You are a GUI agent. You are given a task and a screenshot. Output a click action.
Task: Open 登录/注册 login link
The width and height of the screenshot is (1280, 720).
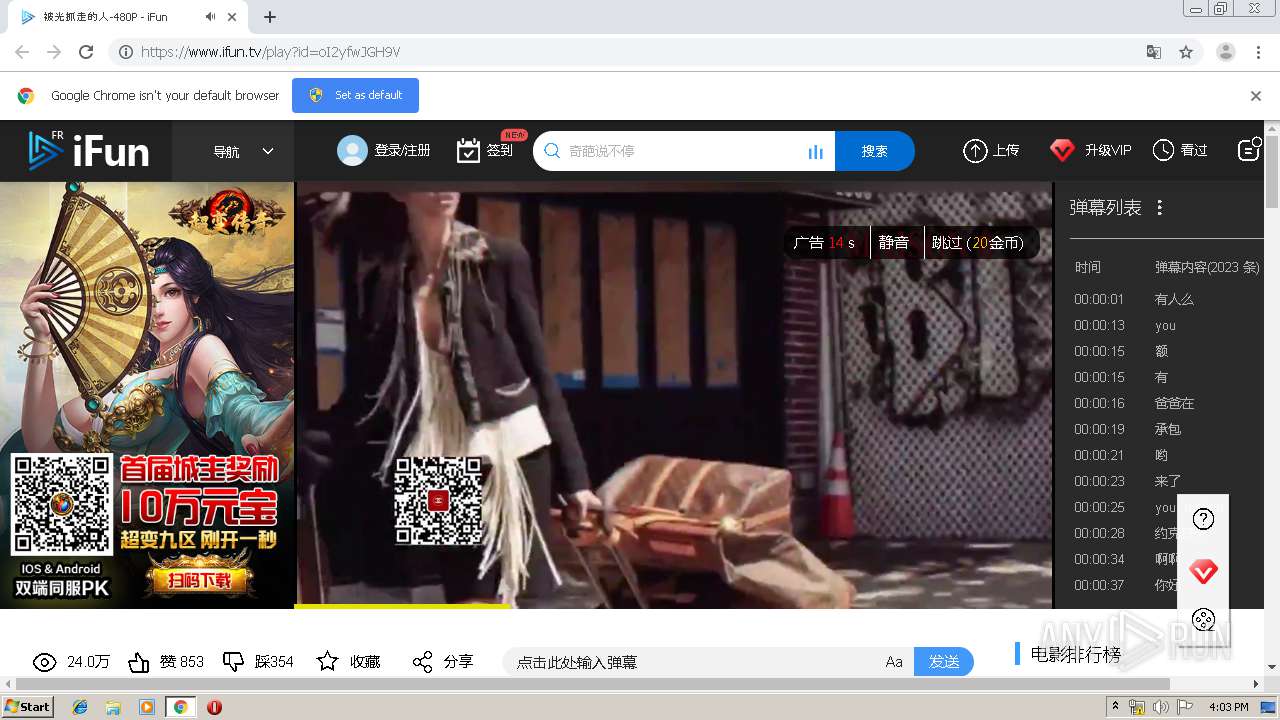(x=402, y=151)
